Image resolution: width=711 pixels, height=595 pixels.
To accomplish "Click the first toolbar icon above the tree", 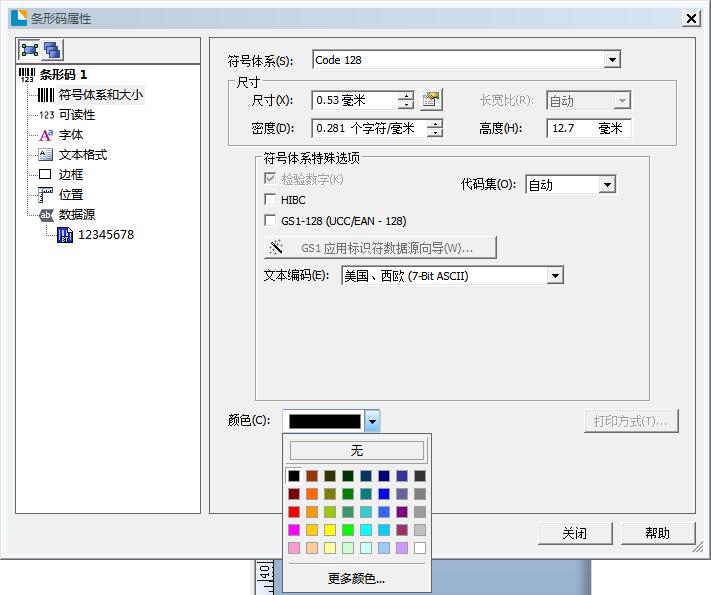I will point(29,49).
